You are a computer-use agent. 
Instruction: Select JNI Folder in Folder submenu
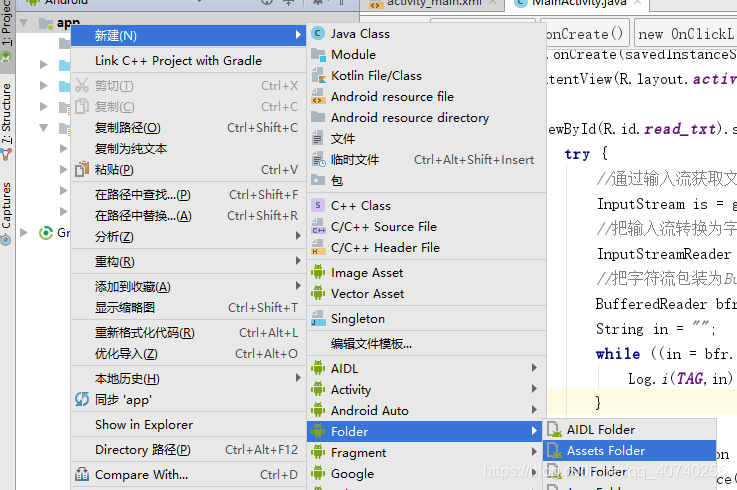(x=630, y=471)
